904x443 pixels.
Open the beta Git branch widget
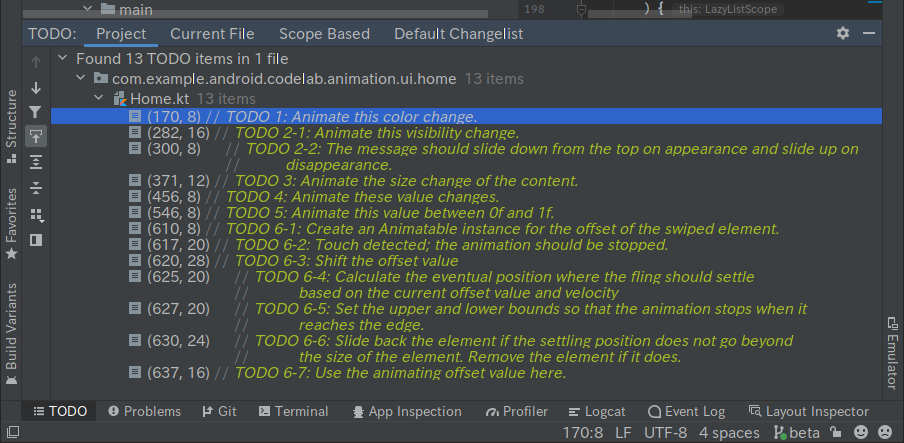[794, 433]
